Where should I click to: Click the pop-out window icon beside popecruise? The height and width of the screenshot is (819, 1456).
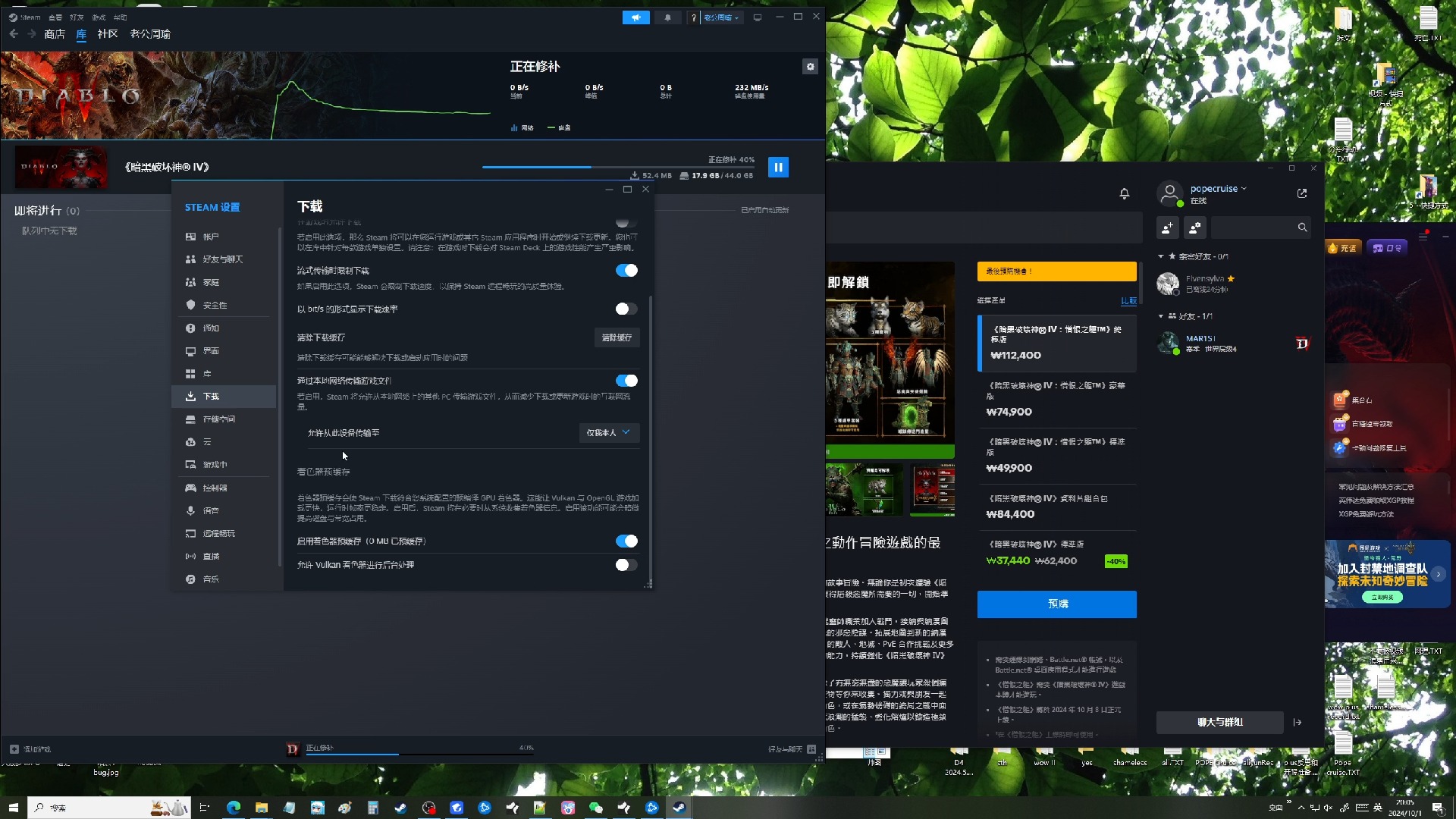(1302, 193)
